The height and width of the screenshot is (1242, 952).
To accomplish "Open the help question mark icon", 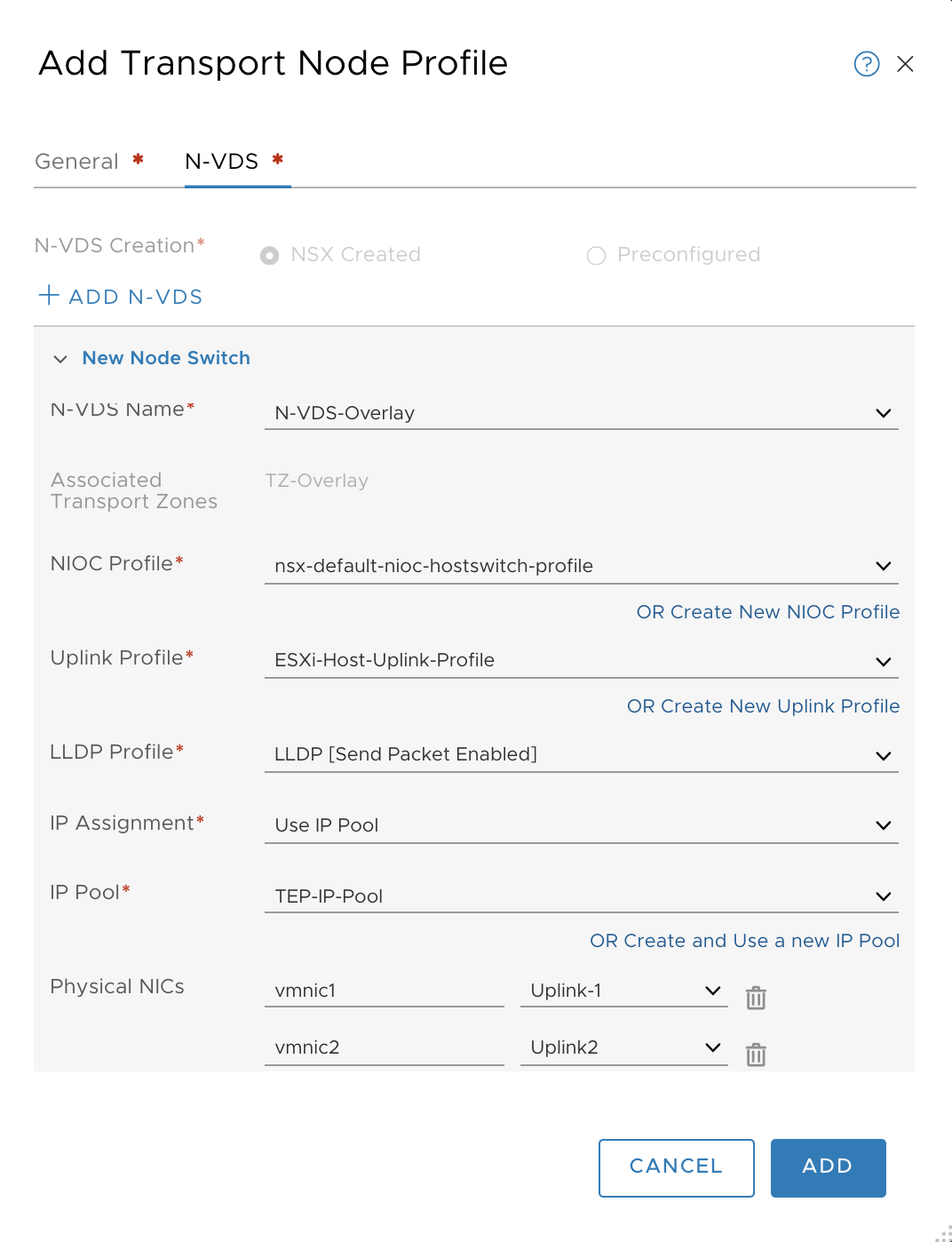I will point(867,64).
